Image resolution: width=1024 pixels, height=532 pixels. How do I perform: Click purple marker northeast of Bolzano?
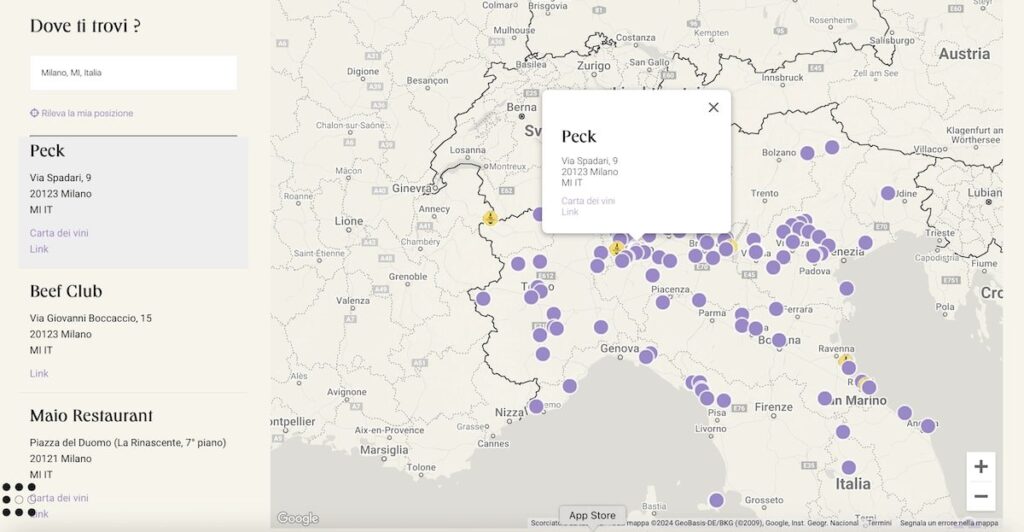(832, 148)
